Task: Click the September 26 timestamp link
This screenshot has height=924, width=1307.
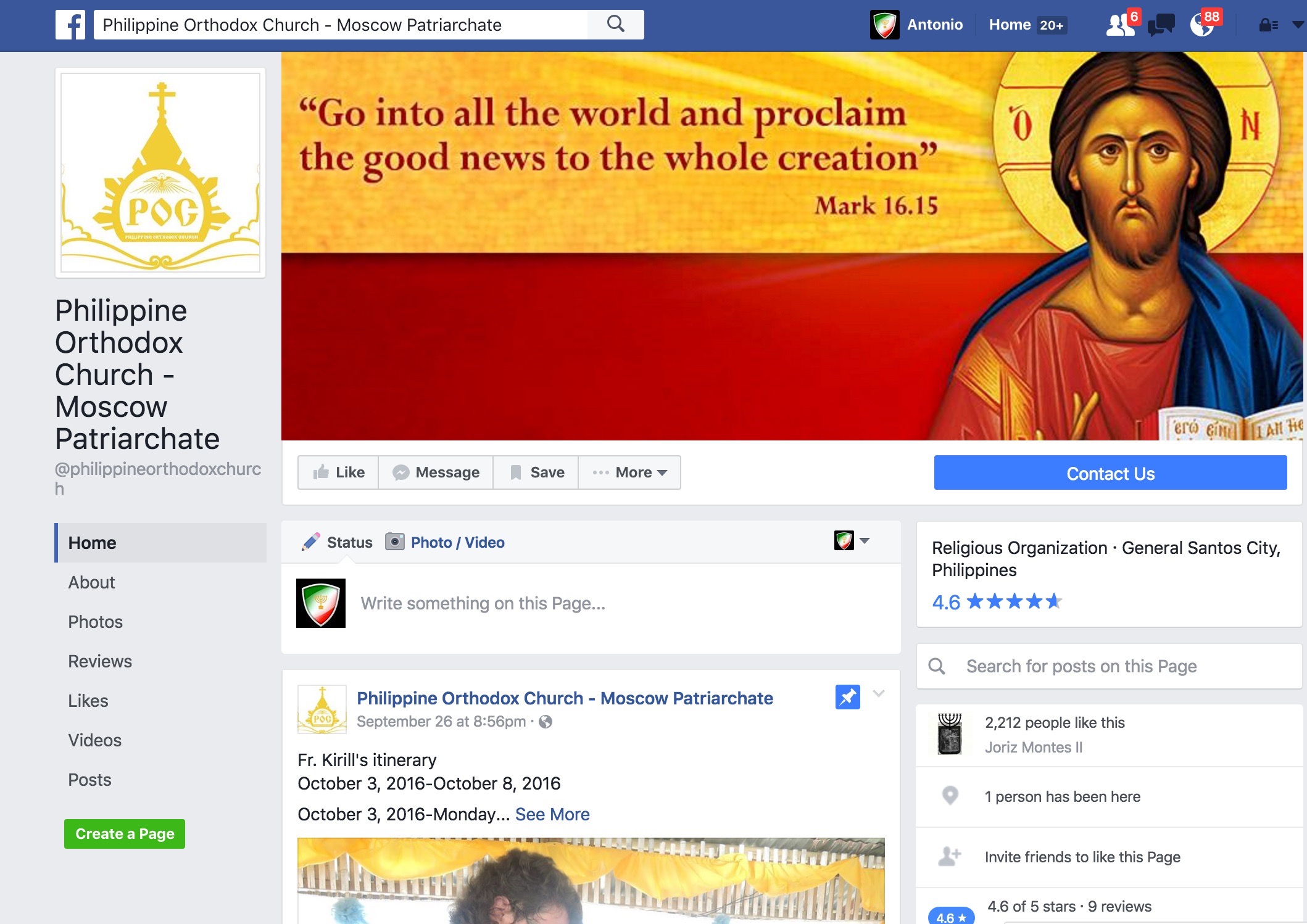Action: [x=441, y=722]
